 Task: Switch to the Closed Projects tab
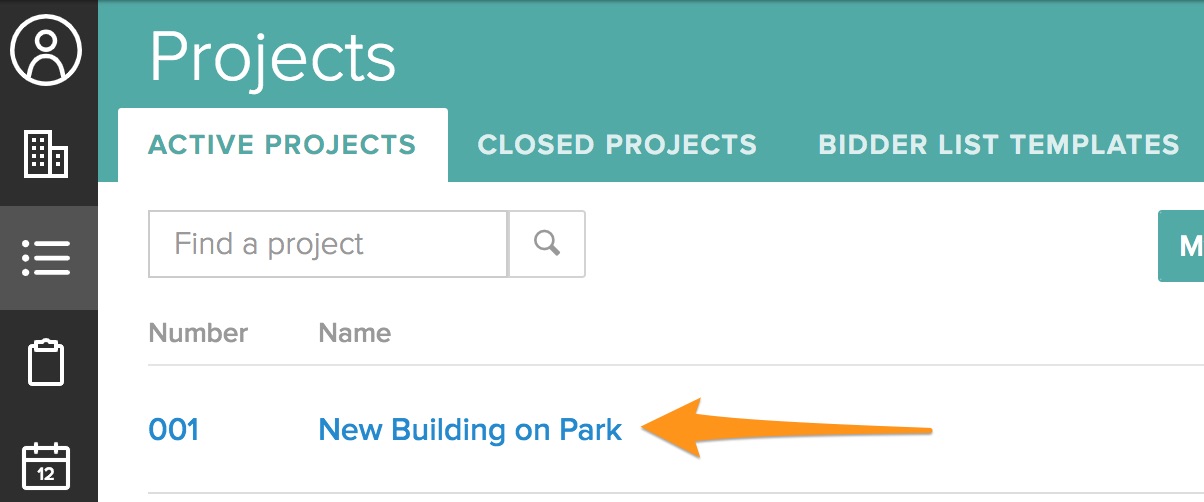click(x=617, y=145)
